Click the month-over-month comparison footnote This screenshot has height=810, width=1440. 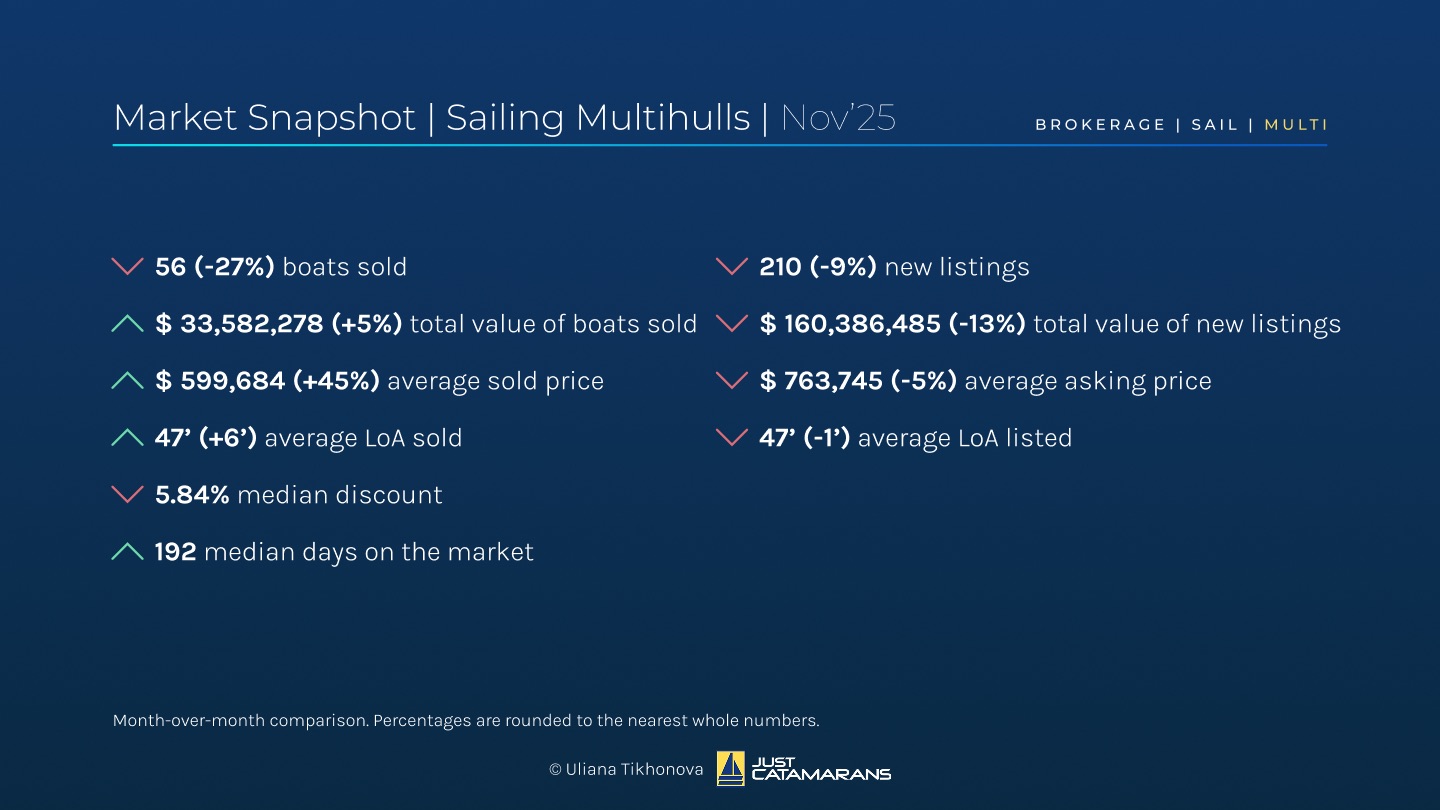(x=466, y=720)
